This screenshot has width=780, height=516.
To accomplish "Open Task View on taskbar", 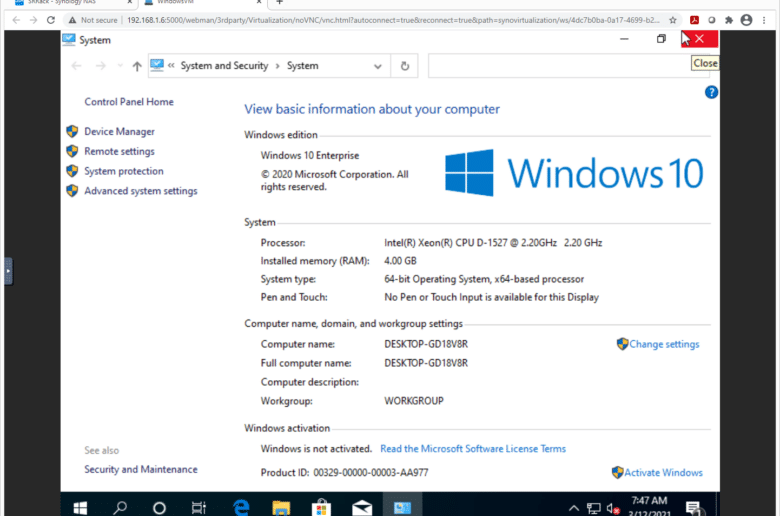I will coord(198,508).
